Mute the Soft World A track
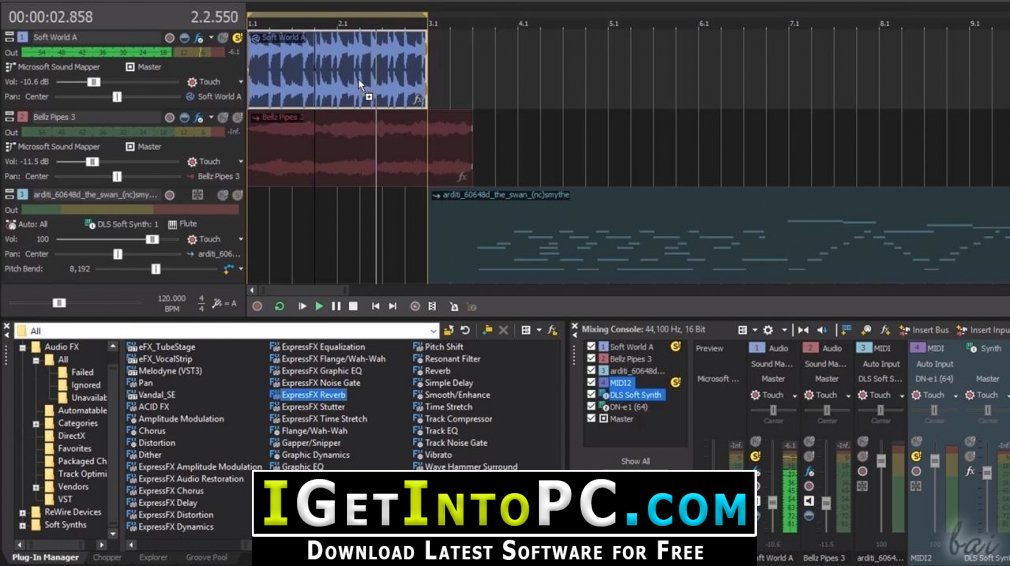 coord(223,38)
